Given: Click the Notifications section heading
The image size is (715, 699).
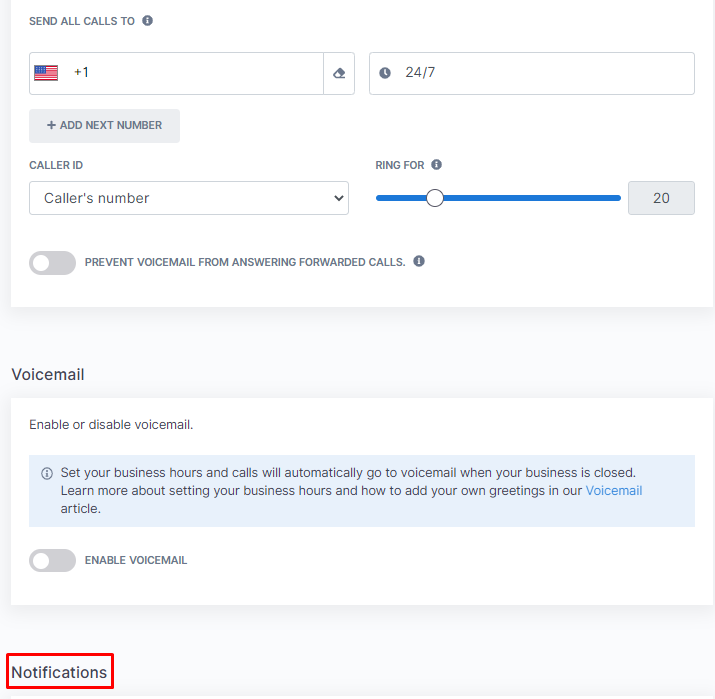Looking at the screenshot, I should click(x=59, y=672).
